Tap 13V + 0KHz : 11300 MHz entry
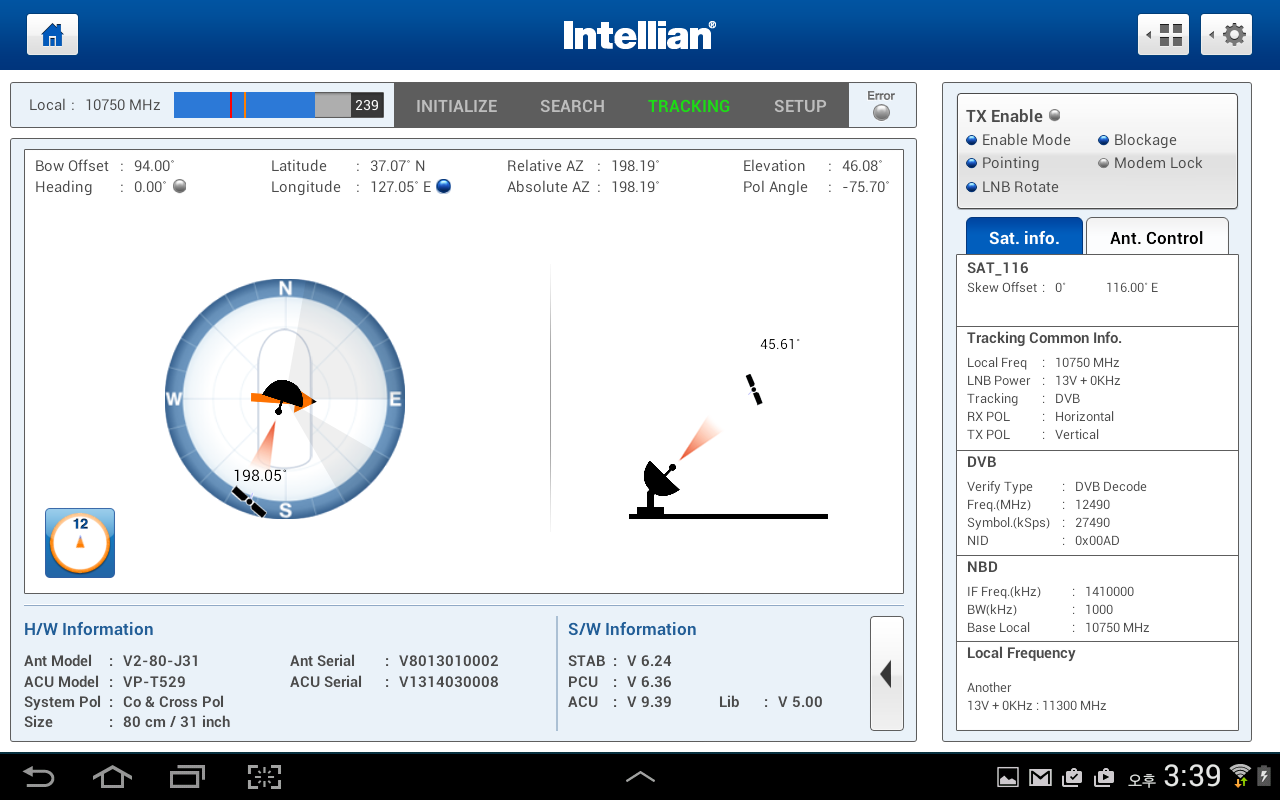 pos(1037,706)
